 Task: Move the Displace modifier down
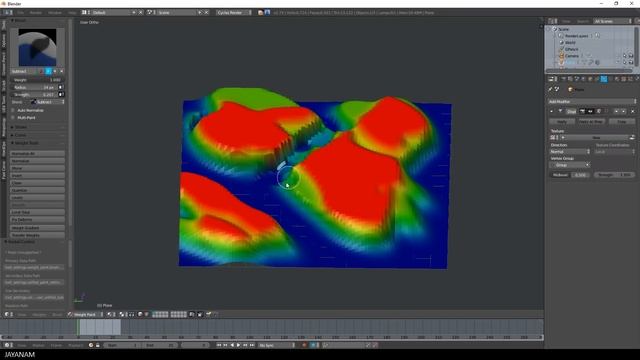(624, 111)
